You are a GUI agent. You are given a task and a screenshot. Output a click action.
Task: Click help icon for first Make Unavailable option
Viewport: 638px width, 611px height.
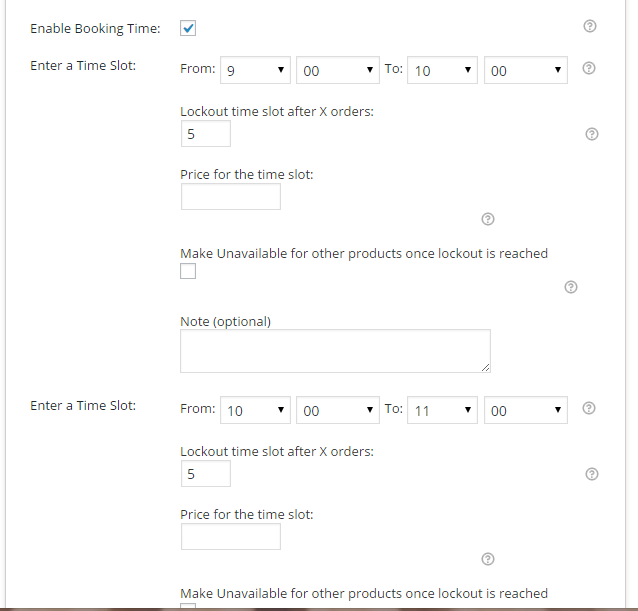pos(570,287)
